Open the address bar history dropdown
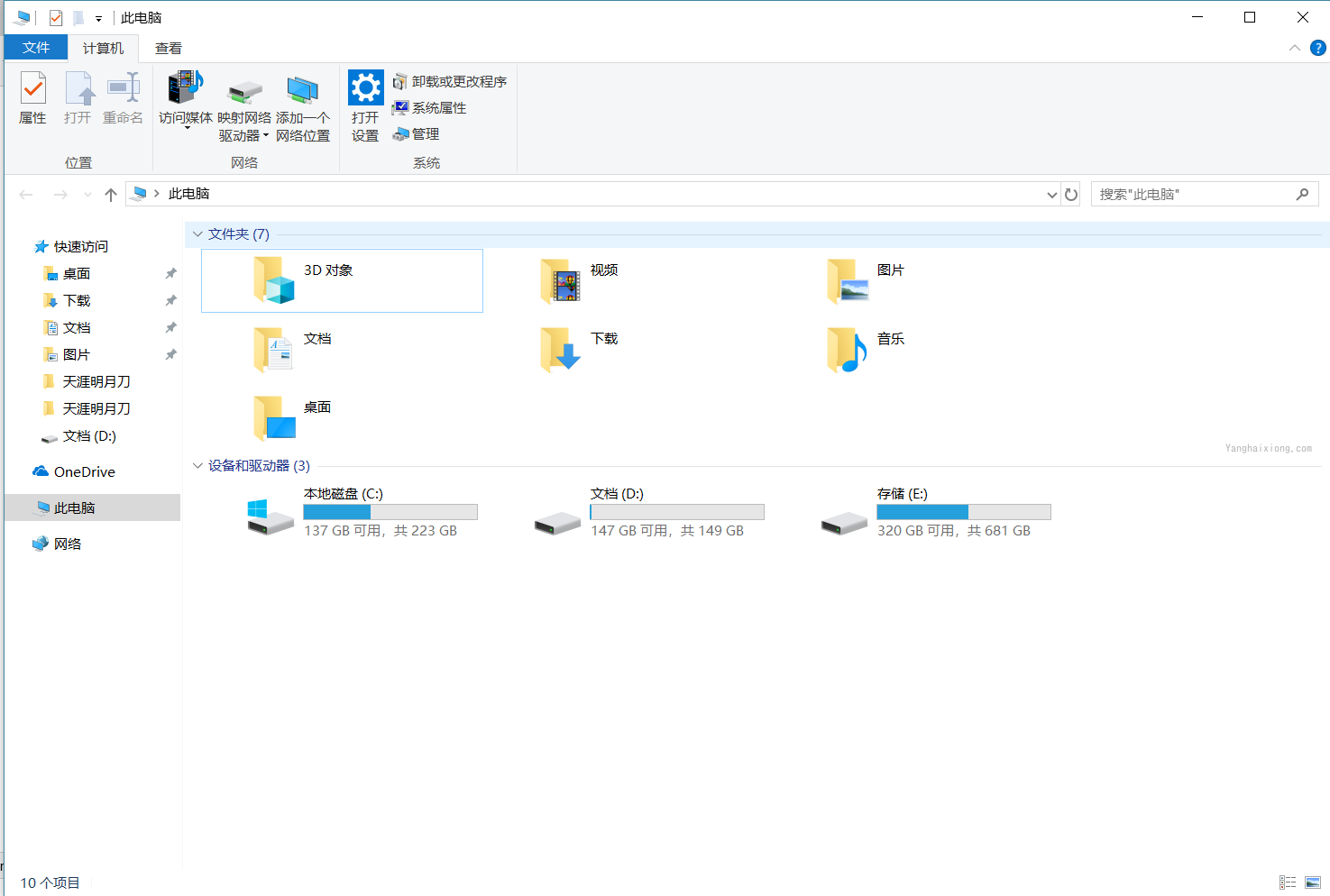 [x=1051, y=194]
